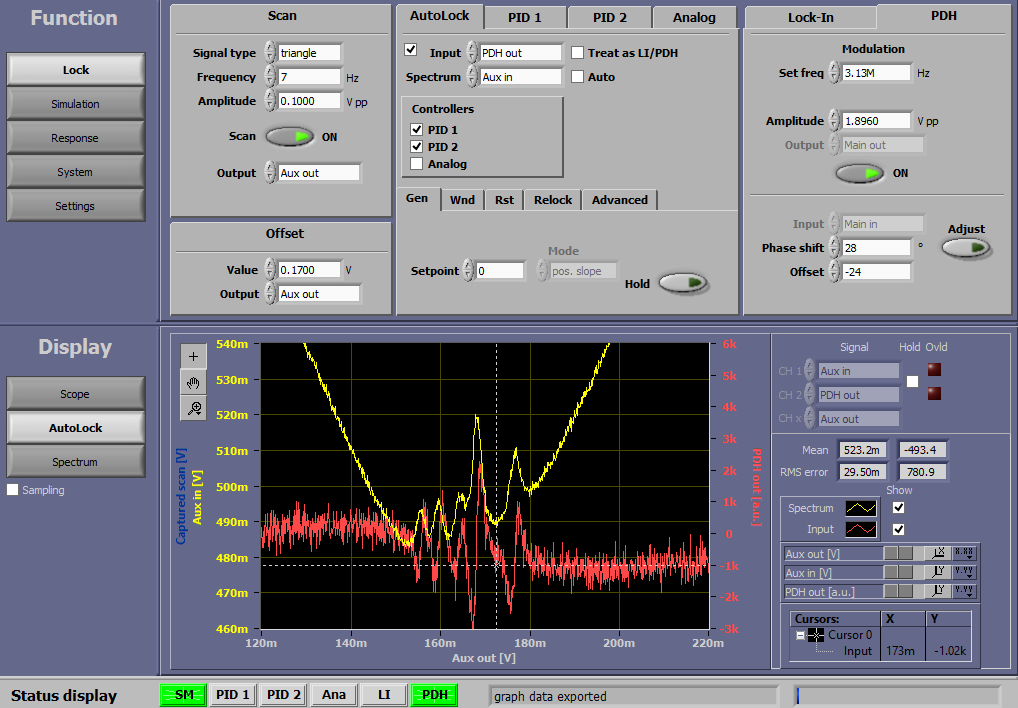Enable the Auto spectrum checkbox
The width and height of the screenshot is (1018, 708).
577,77
